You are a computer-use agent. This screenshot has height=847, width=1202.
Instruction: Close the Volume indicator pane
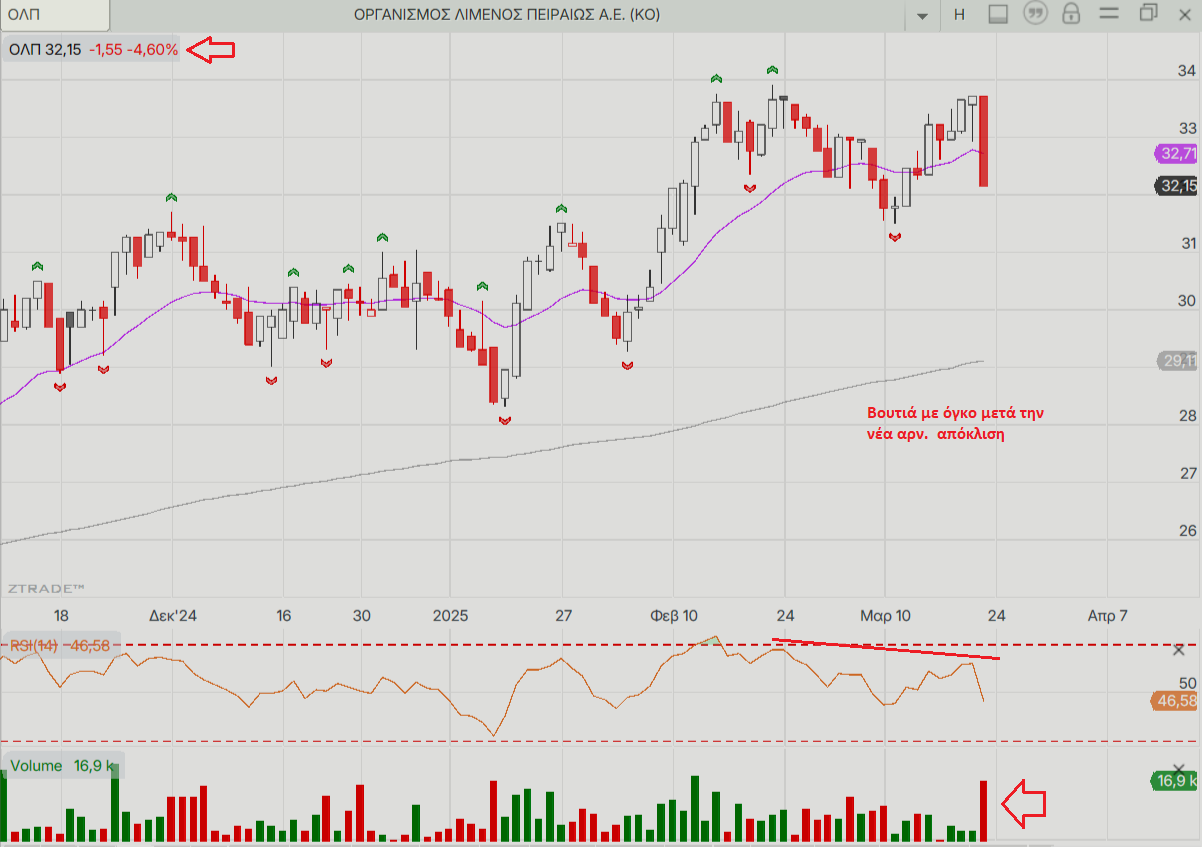1178,770
